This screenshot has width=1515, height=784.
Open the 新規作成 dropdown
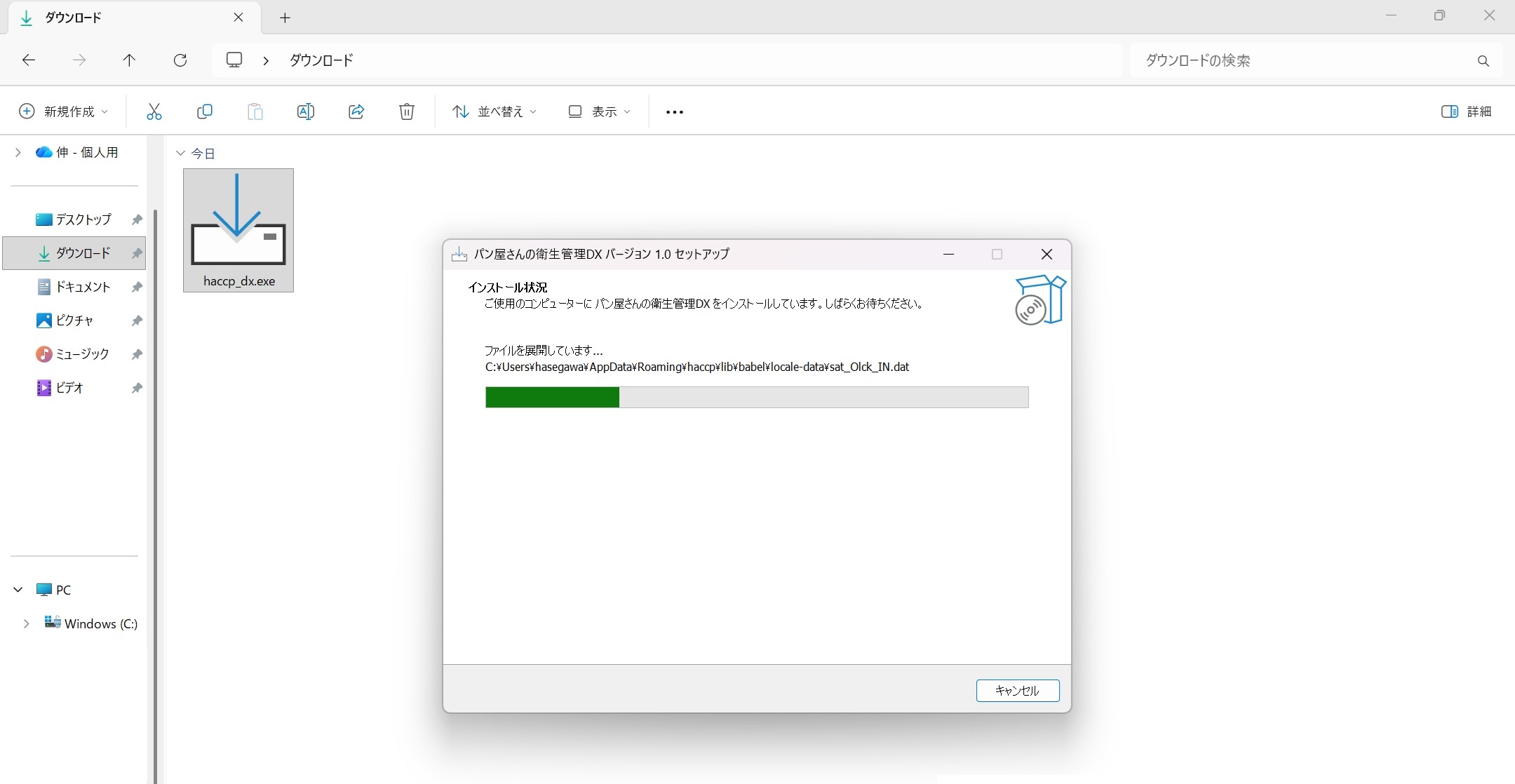[x=64, y=111]
